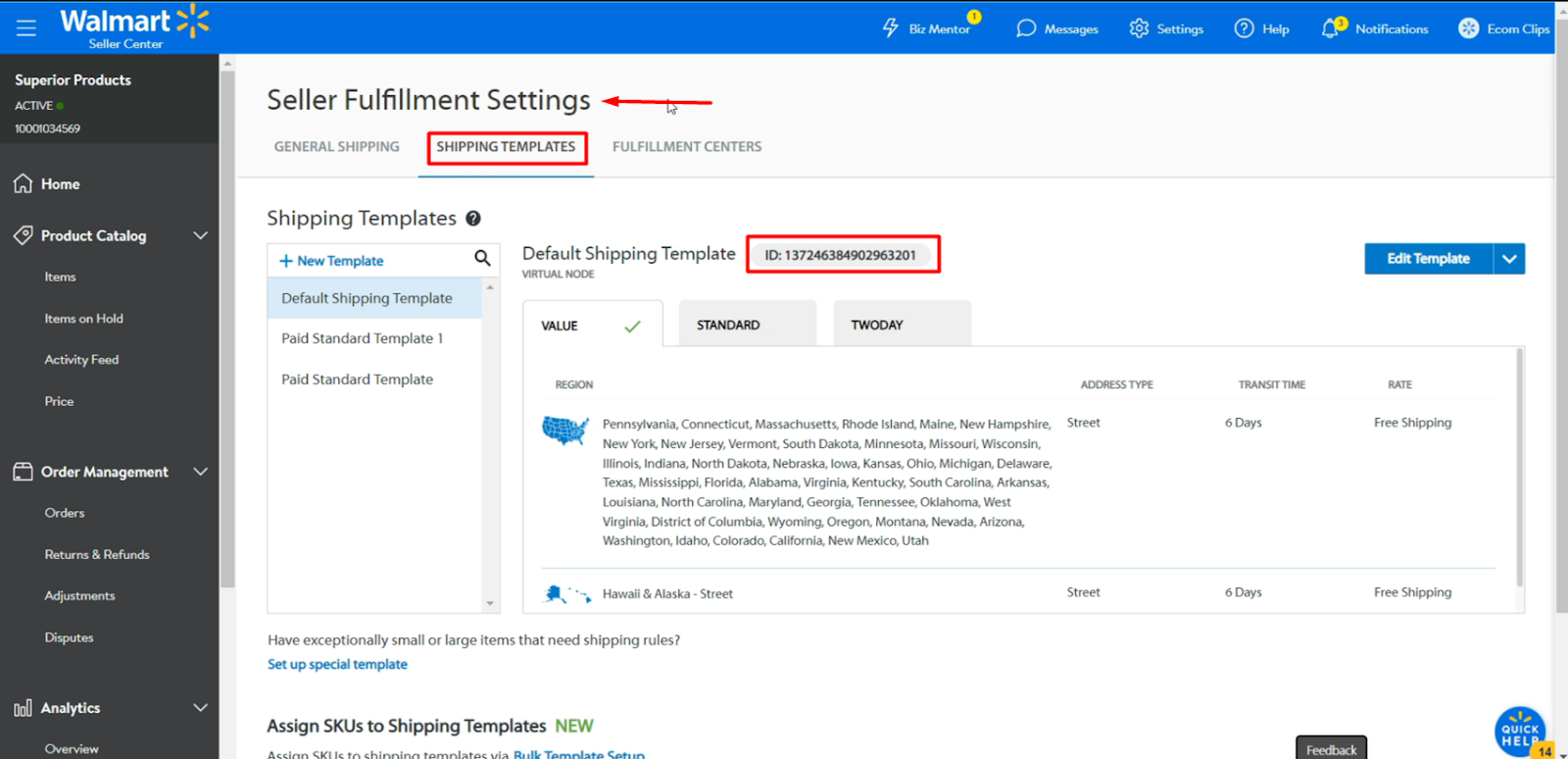Search templates with the magnifier icon
The width and height of the screenshot is (1568, 759).
[x=482, y=258]
